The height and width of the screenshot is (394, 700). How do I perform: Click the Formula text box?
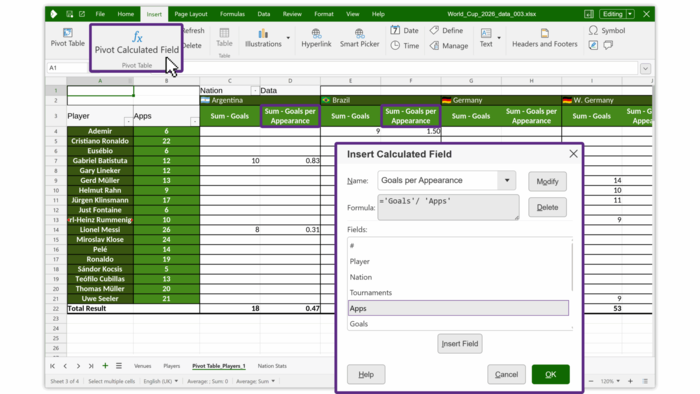pos(448,207)
